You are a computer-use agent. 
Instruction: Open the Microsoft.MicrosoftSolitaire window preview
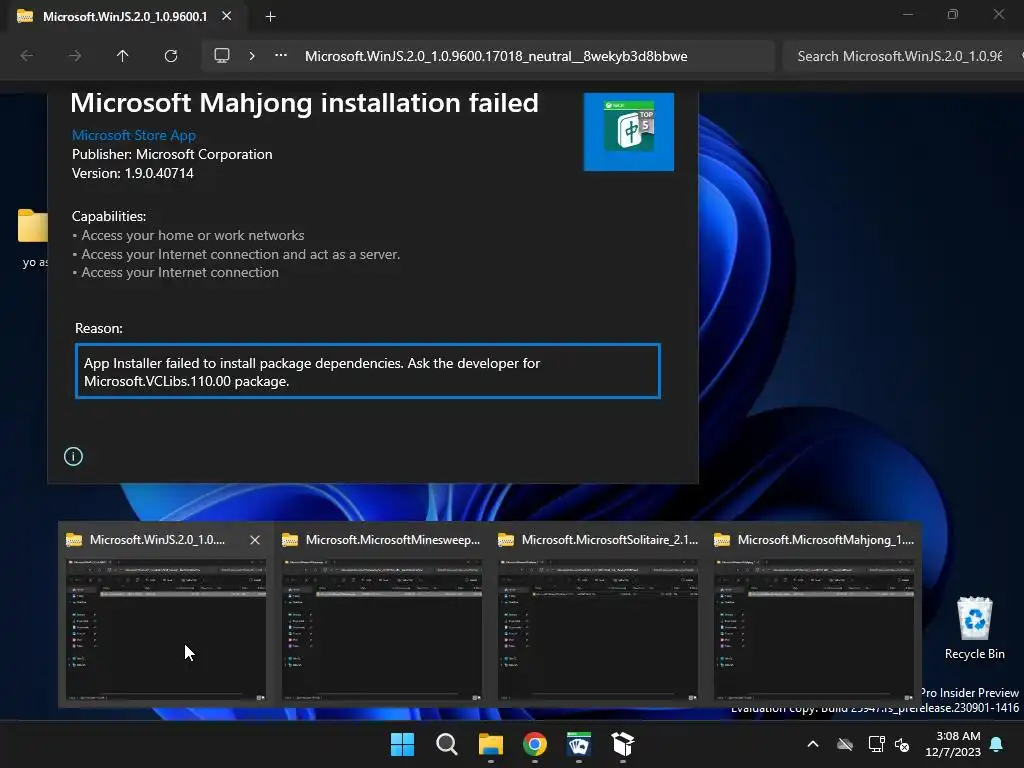[598, 630]
